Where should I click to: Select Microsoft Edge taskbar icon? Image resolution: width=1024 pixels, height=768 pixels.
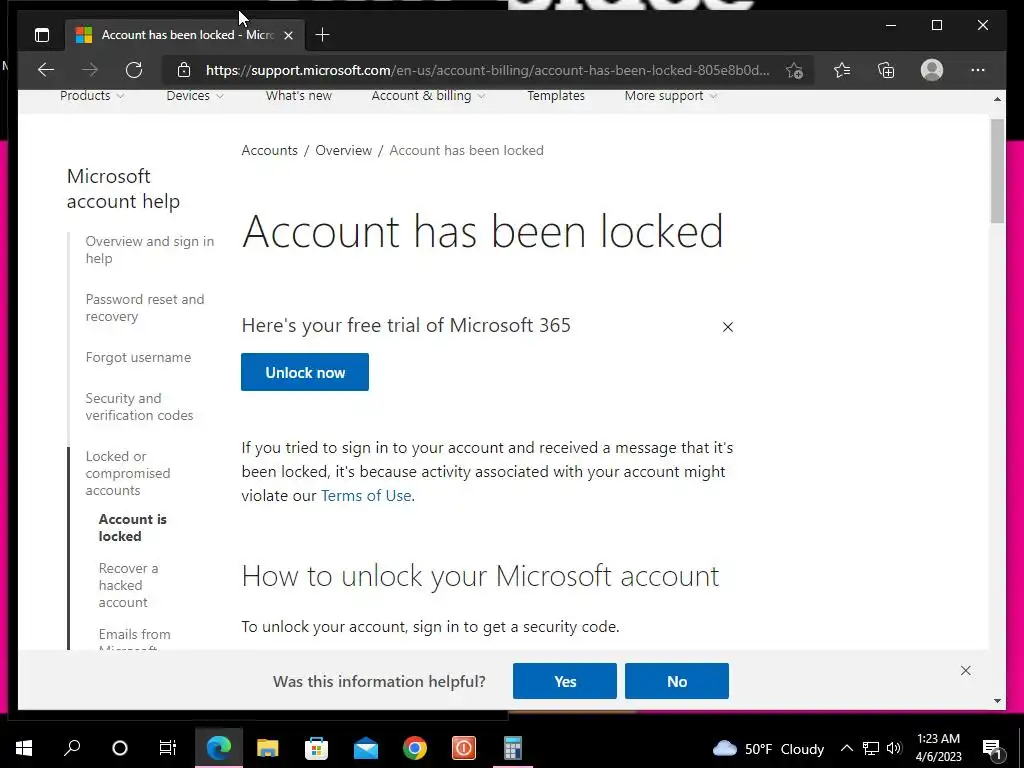point(219,748)
